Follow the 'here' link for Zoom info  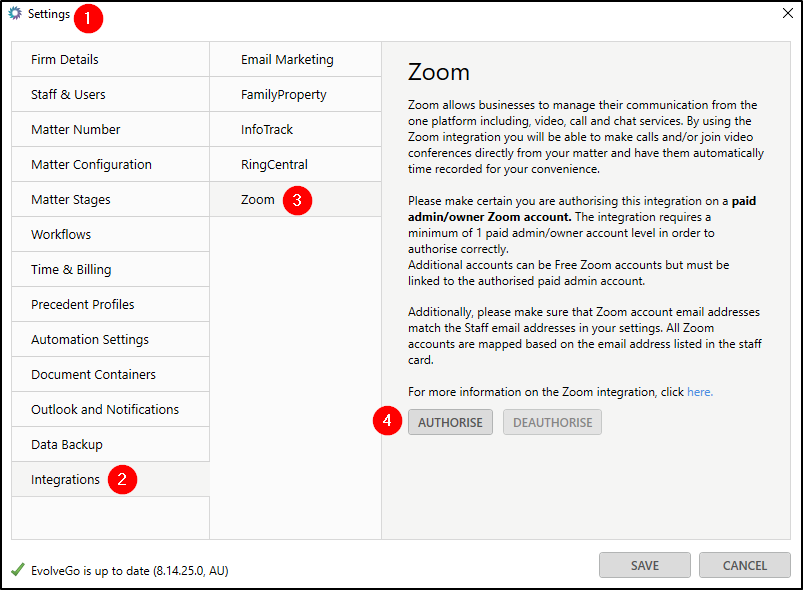tap(700, 392)
